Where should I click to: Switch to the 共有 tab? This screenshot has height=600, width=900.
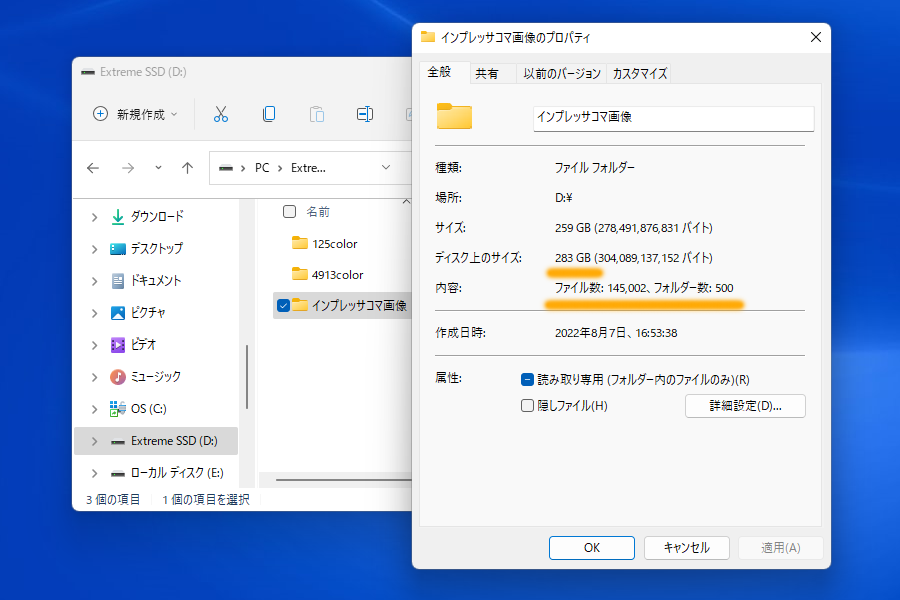coord(487,73)
